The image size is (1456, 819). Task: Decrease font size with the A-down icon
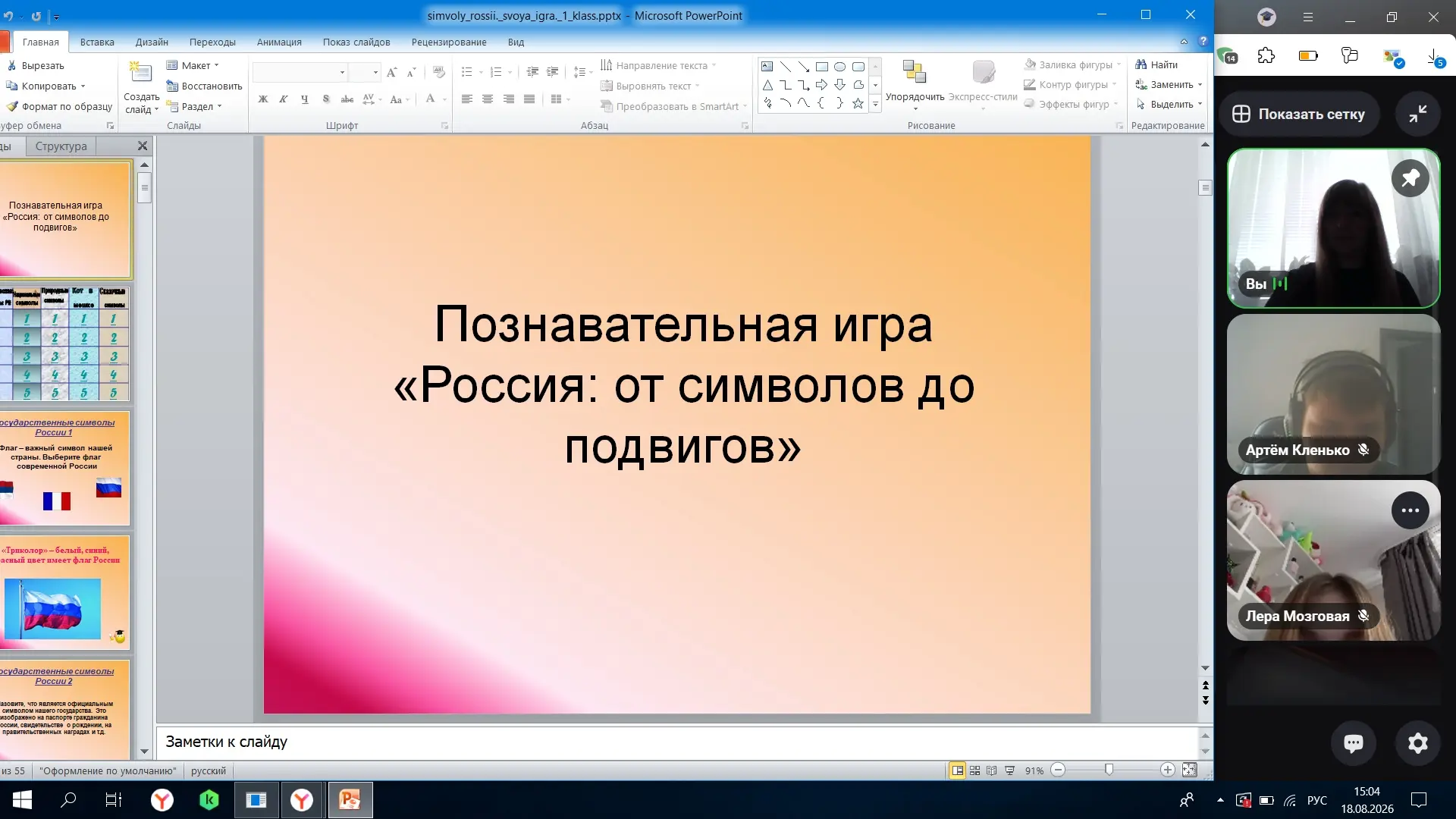click(x=412, y=73)
